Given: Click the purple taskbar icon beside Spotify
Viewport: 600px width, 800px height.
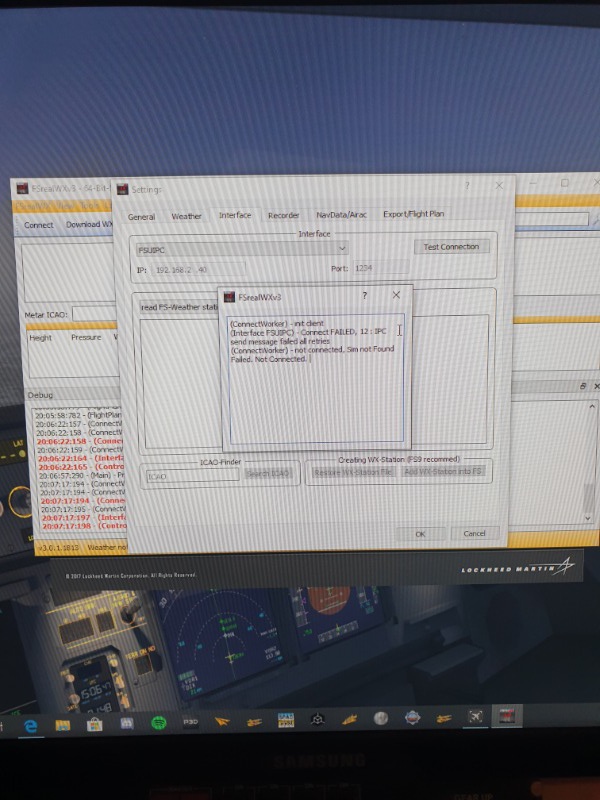Looking at the screenshot, I should point(127,723).
